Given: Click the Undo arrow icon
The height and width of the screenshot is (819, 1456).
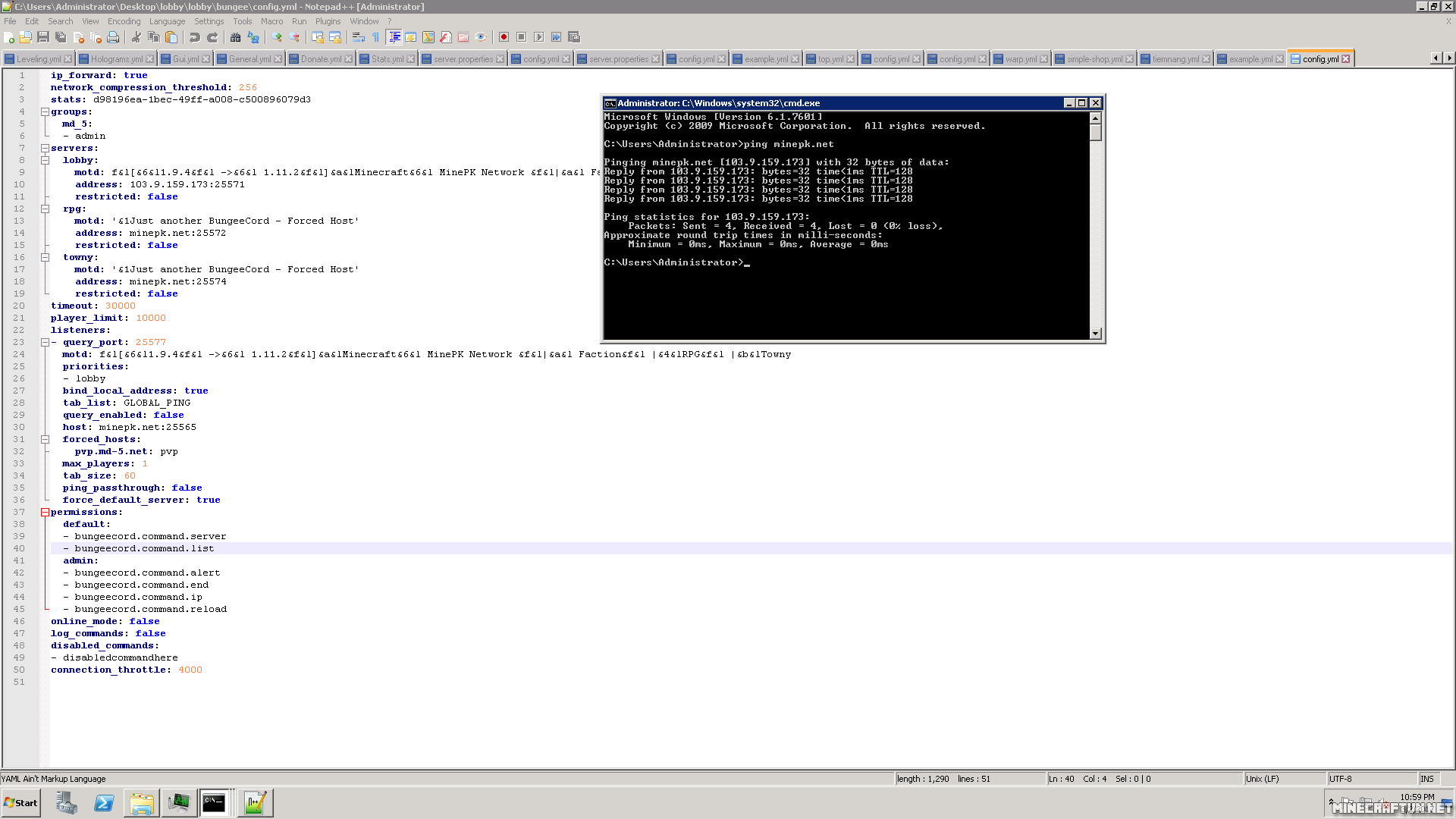Looking at the screenshot, I should pos(195,37).
